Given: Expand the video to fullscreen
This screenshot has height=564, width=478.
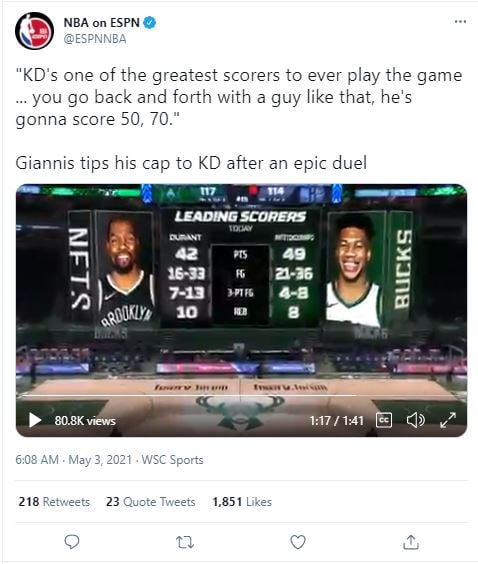Looking at the screenshot, I should [448, 420].
